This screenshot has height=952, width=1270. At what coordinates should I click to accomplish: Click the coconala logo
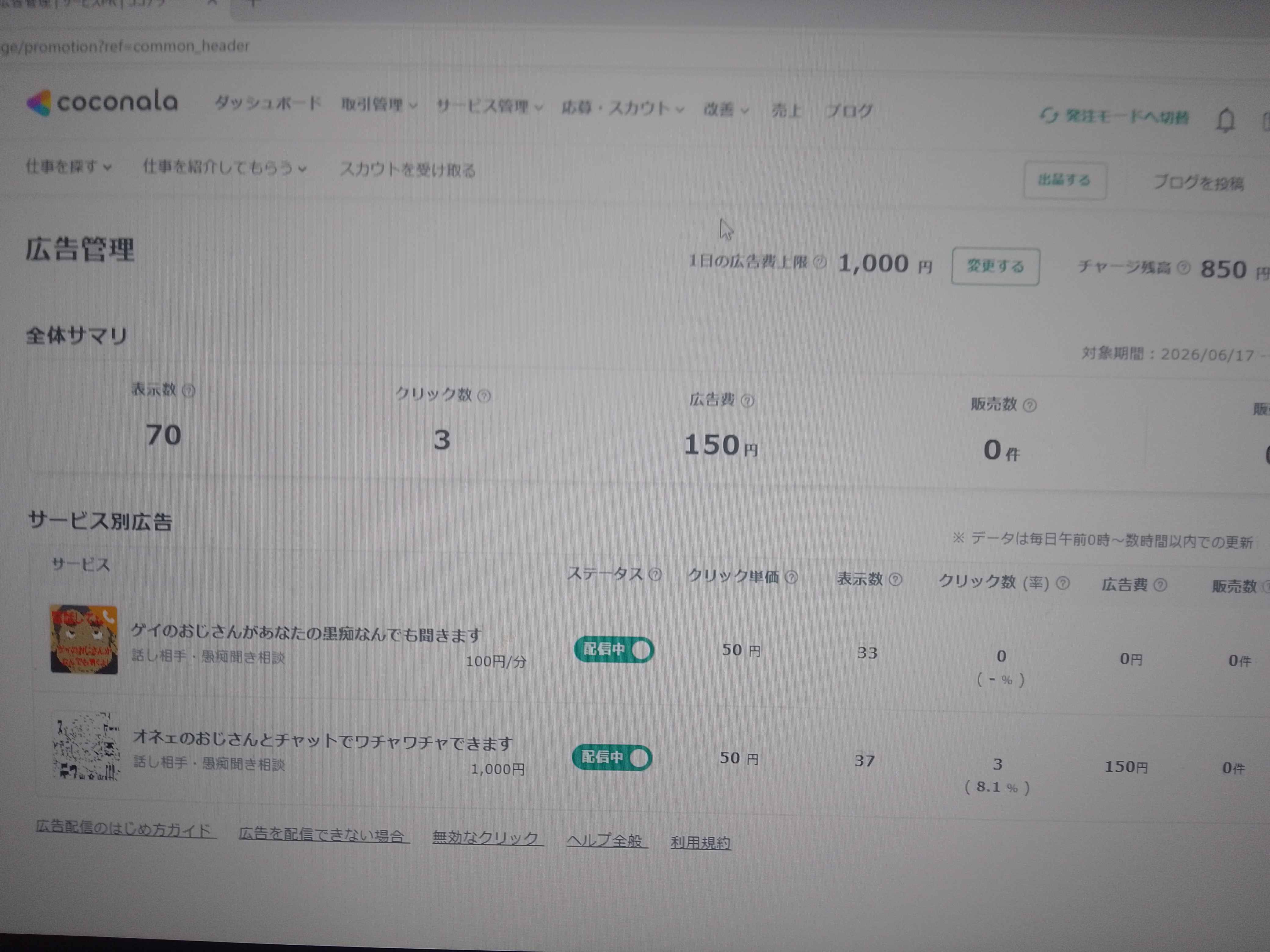click(x=102, y=103)
